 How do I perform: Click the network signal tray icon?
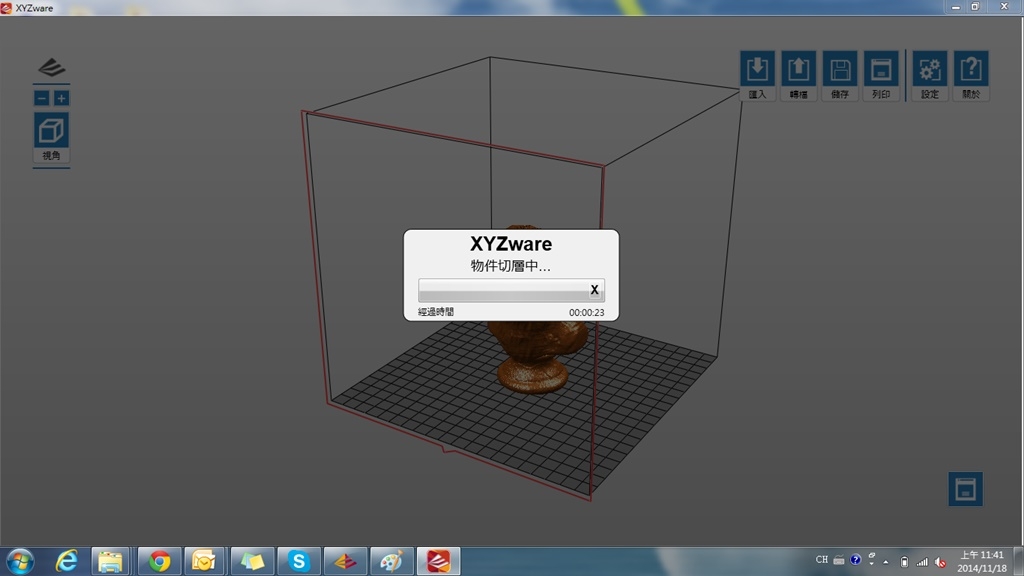point(922,562)
